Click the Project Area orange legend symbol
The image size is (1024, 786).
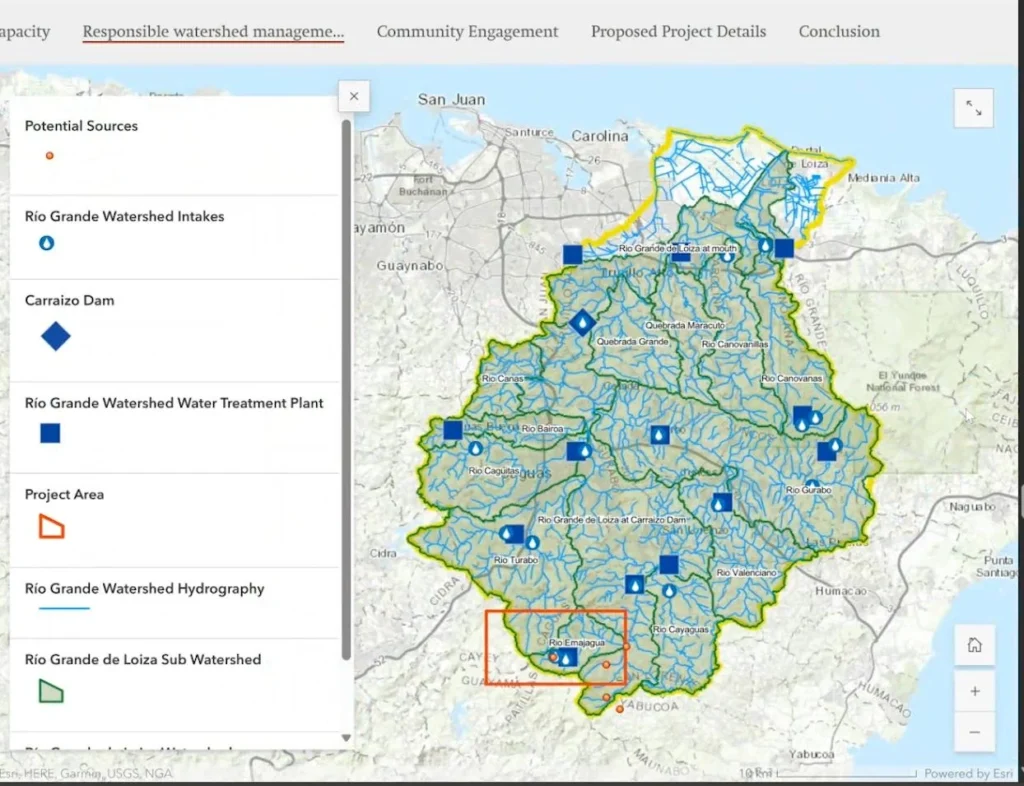click(51, 526)
